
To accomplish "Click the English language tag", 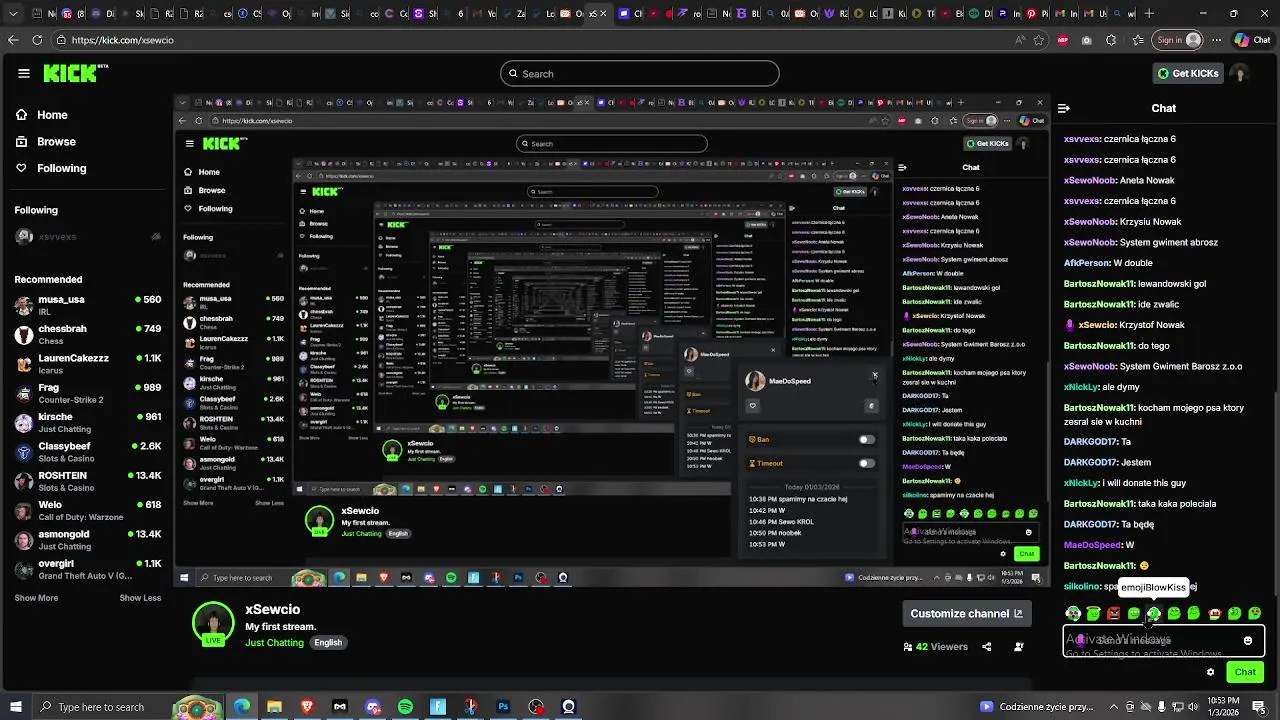I will pos(328,643).
